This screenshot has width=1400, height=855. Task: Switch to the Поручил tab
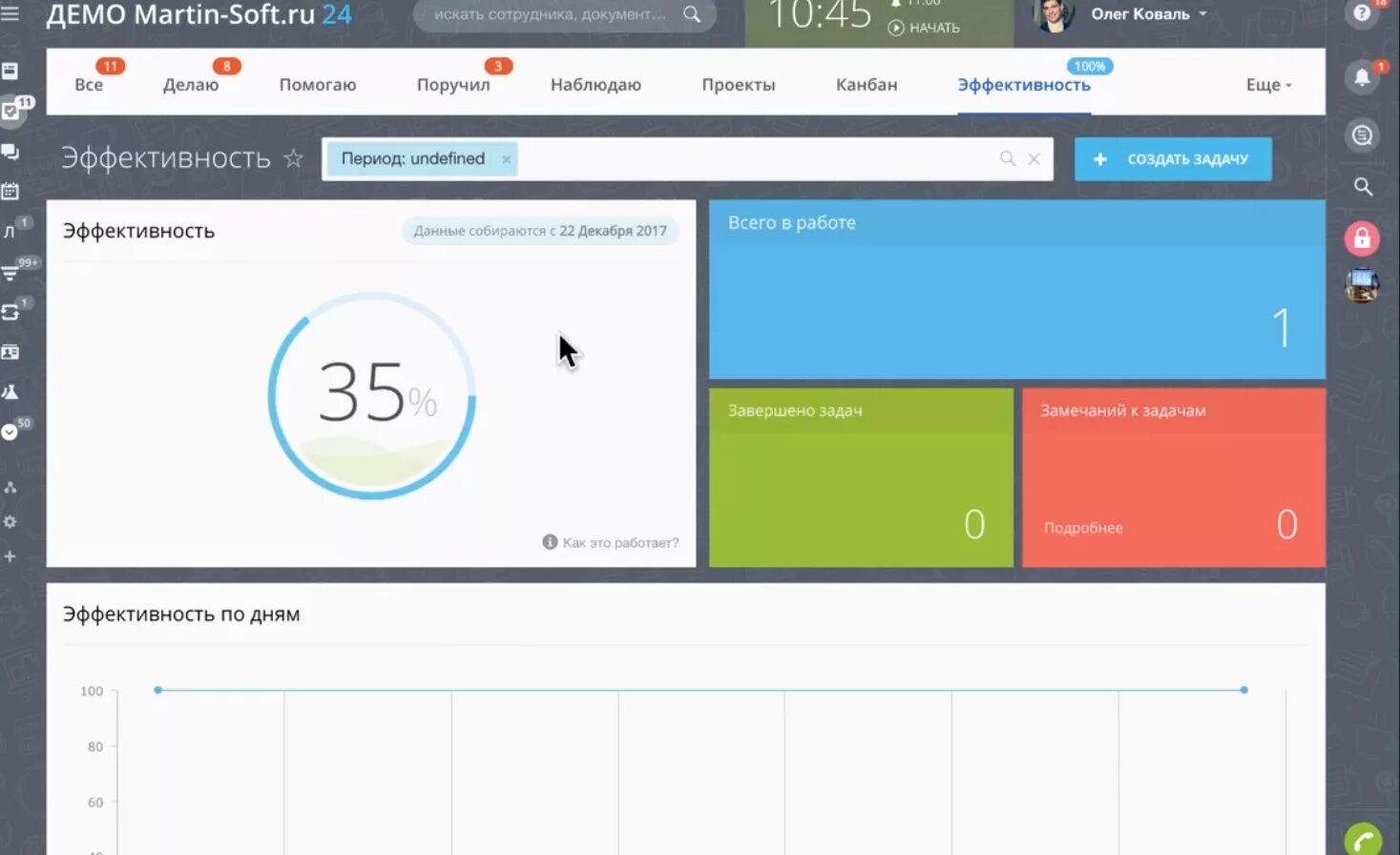tap(453, 85)
